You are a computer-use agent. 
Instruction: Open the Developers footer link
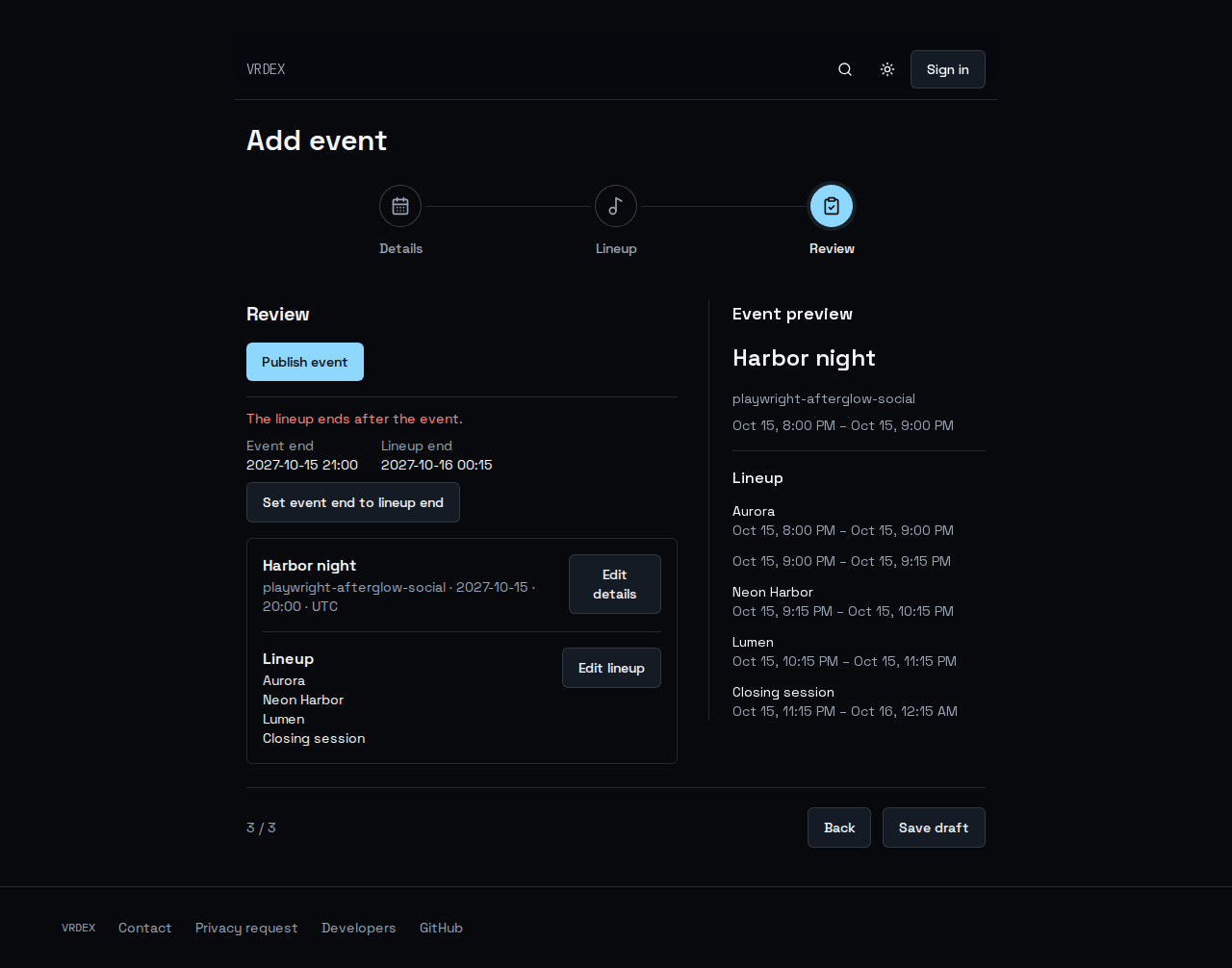(359, 928)
